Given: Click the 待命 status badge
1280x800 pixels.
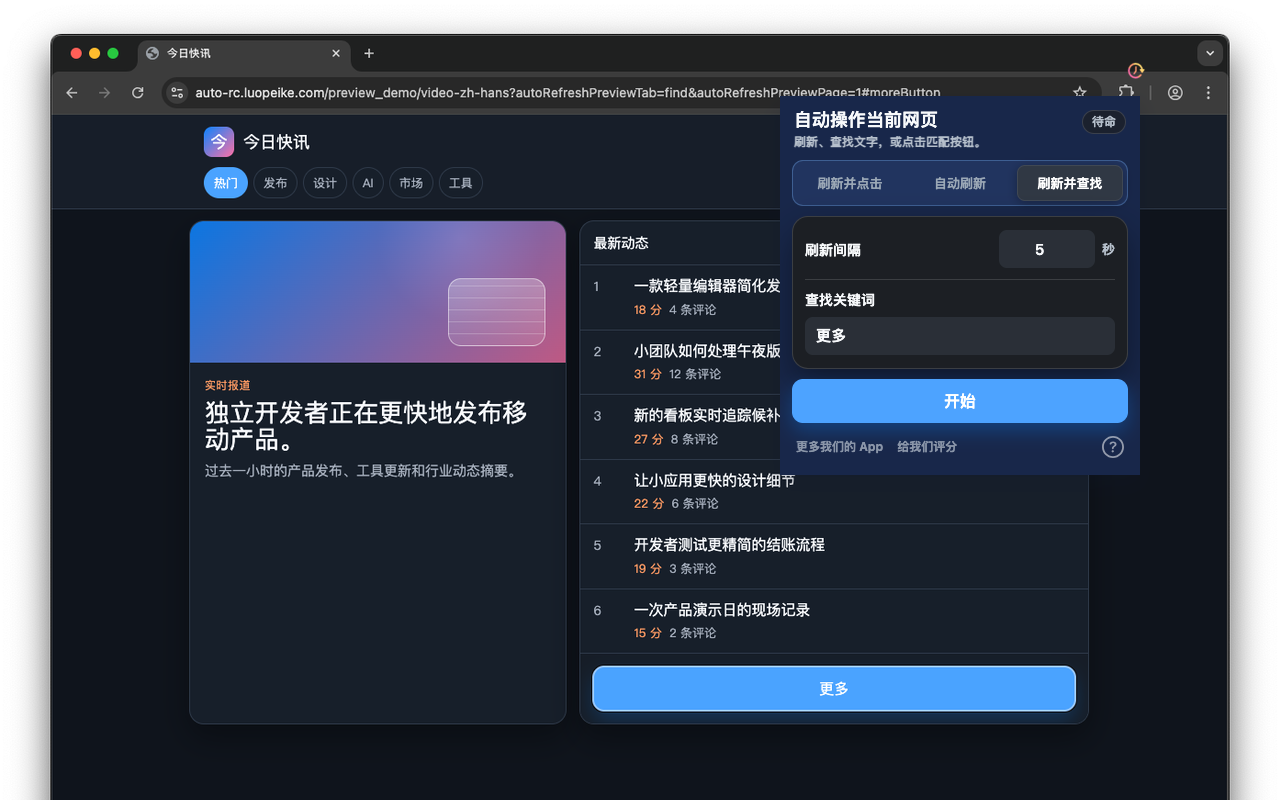Looking at the screenshot, I should tap(1104, 122).
